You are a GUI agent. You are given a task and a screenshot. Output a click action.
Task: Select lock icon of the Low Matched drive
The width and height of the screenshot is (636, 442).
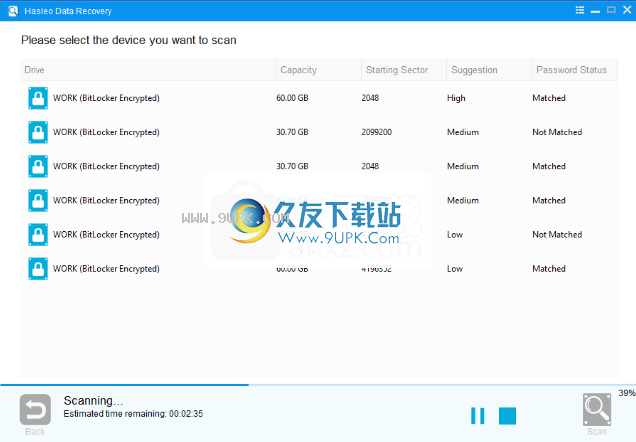[x=38, y=269]
